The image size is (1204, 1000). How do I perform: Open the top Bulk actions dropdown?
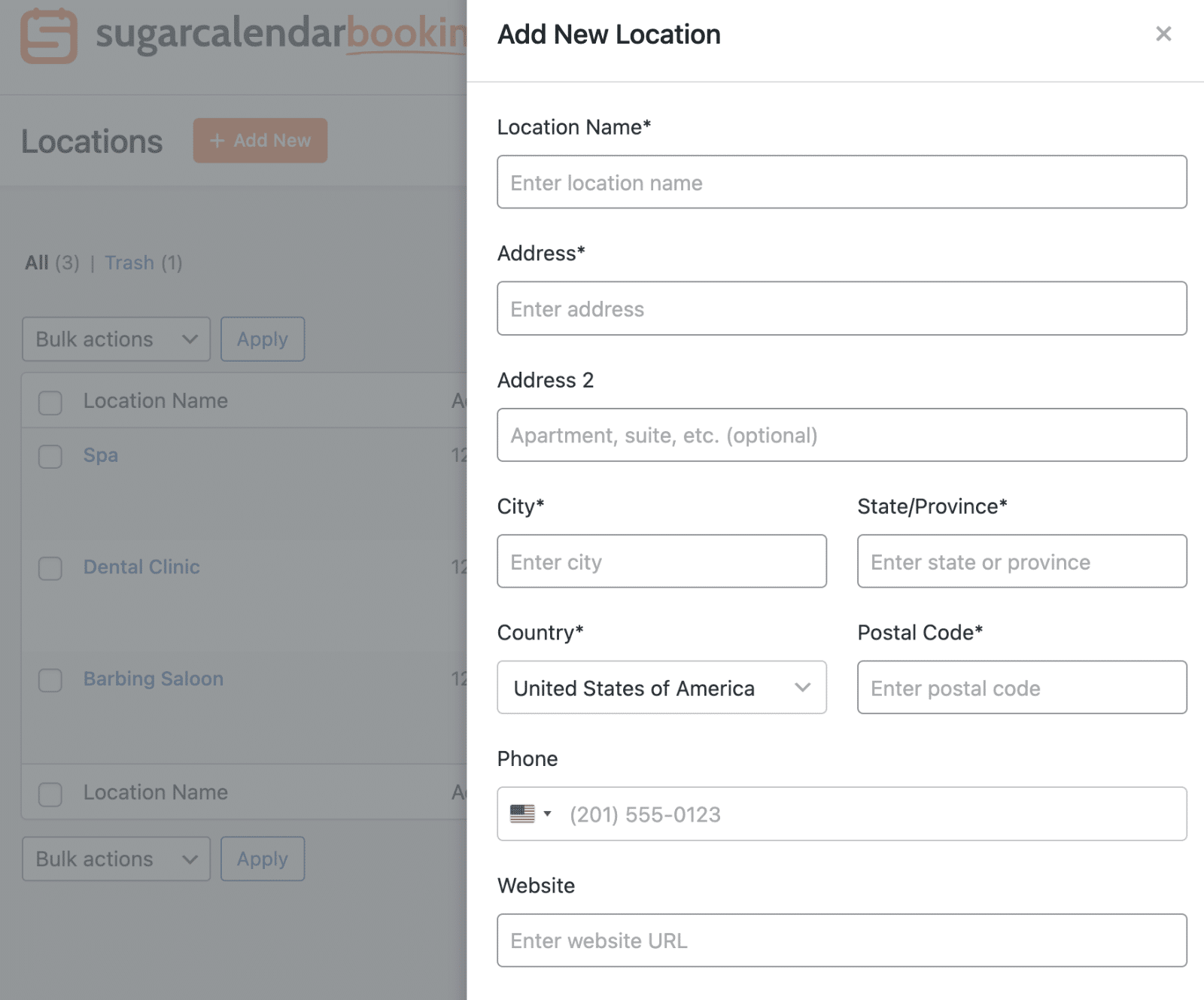(x=115, y=339)
